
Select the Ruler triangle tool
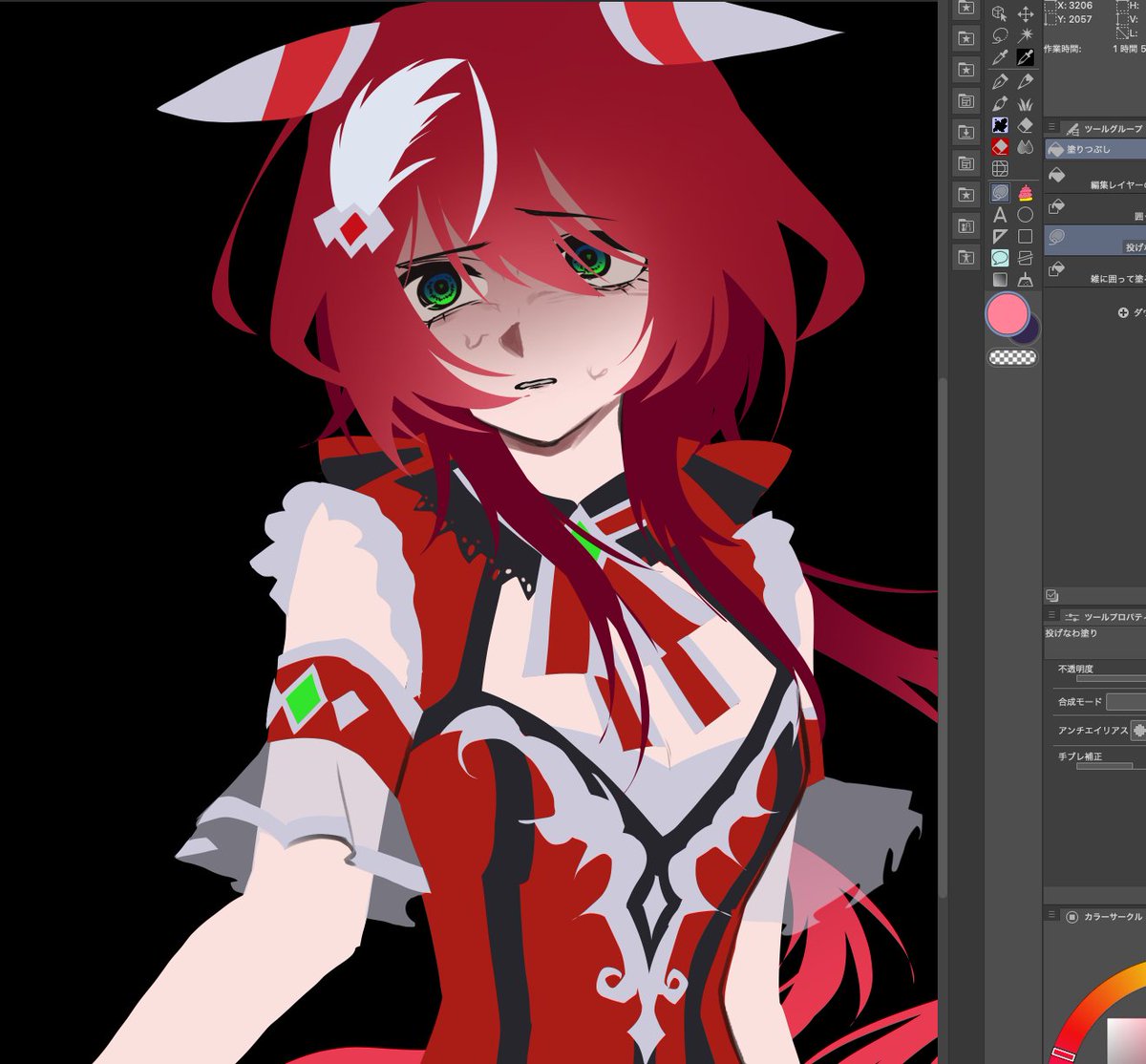1000,236
